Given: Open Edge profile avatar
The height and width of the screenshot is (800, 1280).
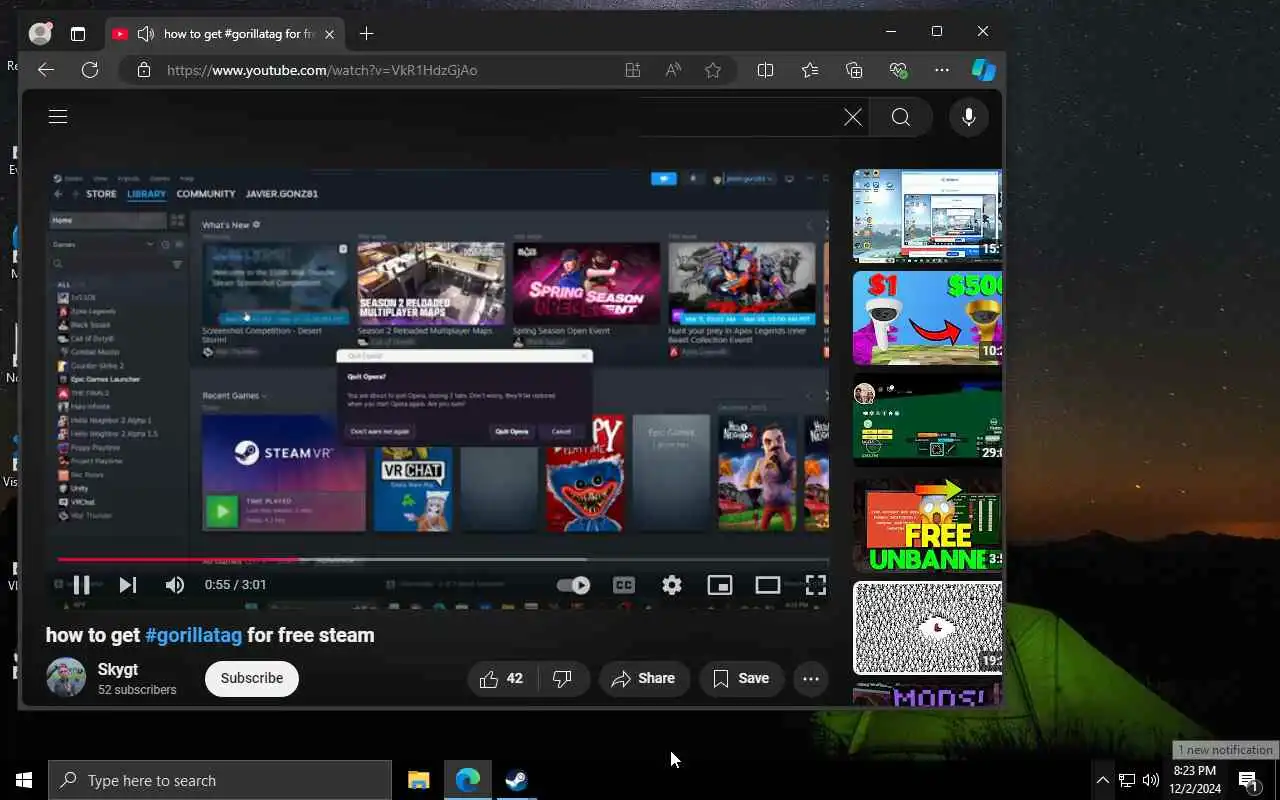Looking at the screenshot, I should [40, 33].
